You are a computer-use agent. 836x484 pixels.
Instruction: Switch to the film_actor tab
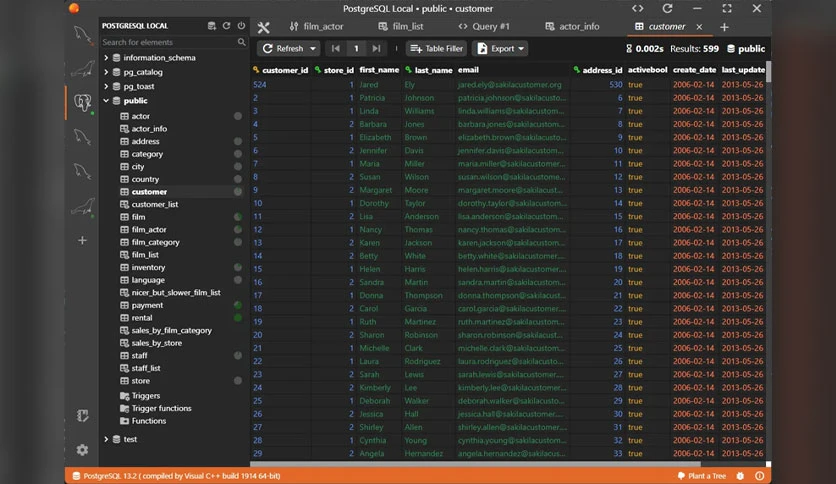pos(317,27)
